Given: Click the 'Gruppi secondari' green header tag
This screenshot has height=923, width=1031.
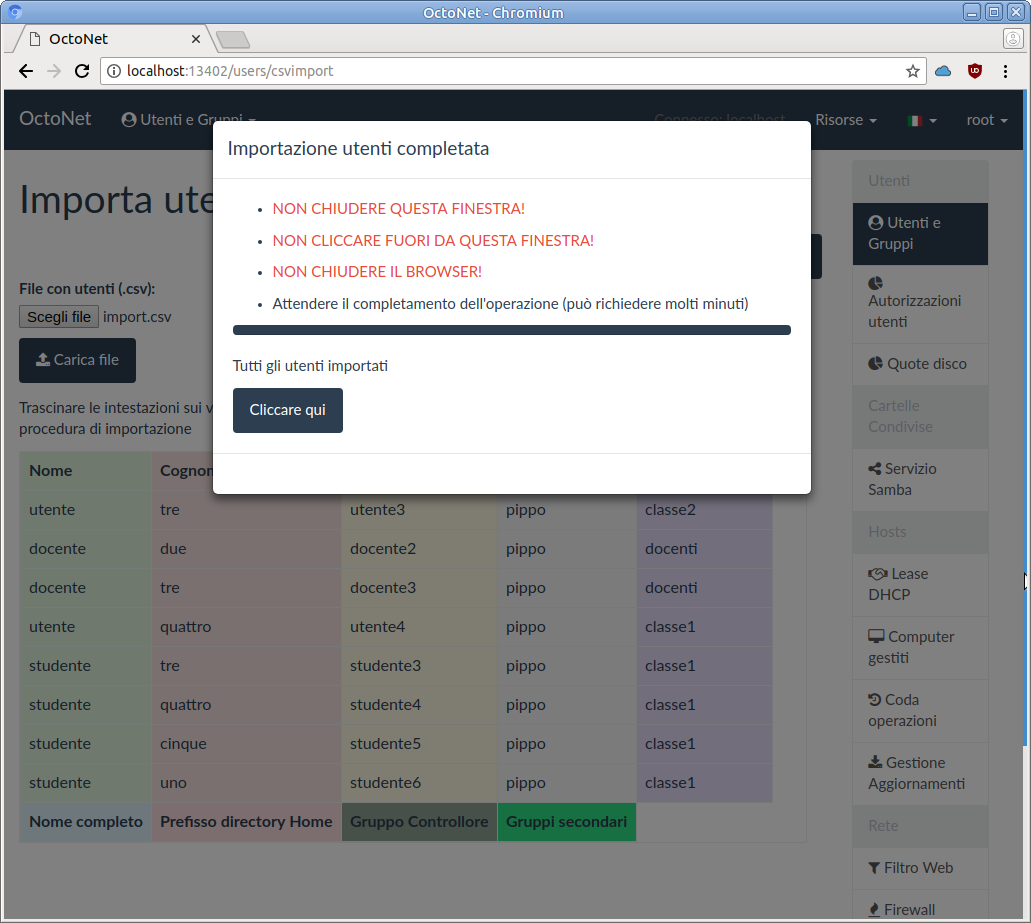Looking at the screenshot, I should coord(567,822).
